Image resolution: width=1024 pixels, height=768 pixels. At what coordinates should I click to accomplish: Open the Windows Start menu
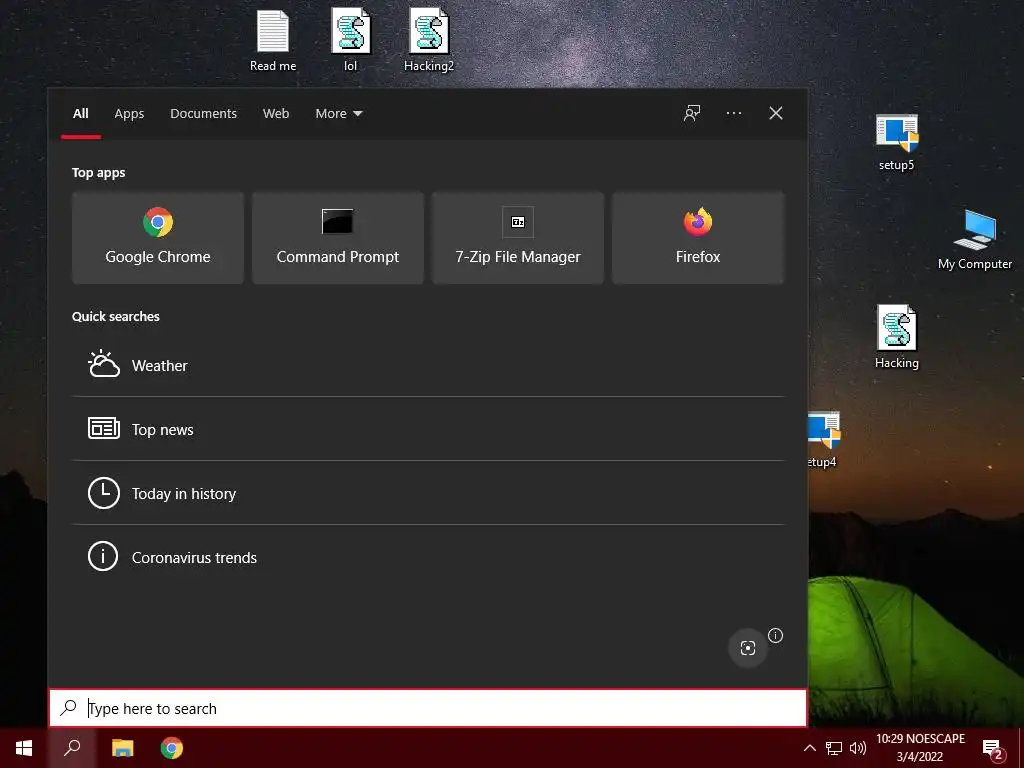24,748
